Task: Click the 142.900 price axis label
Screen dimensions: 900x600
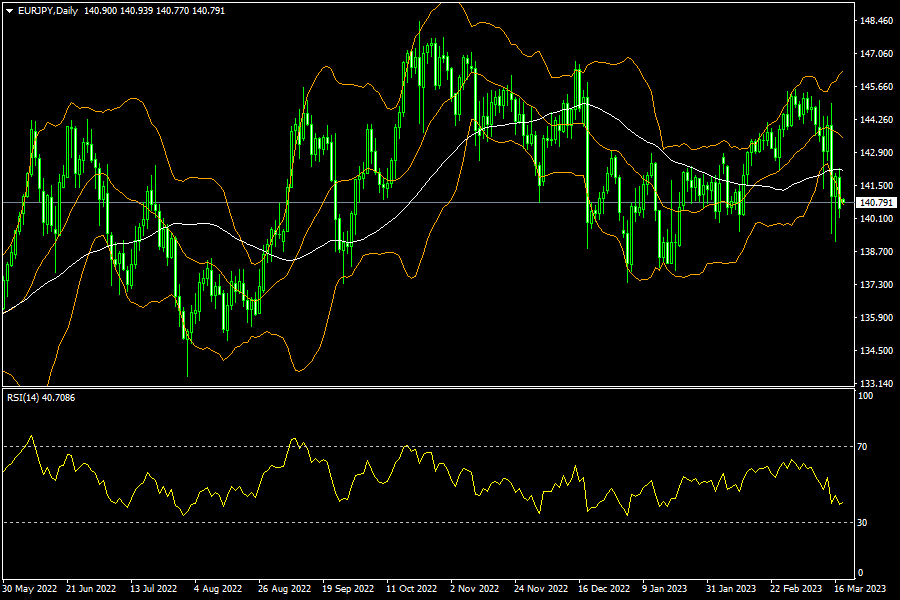Action: tap(876, 153)
